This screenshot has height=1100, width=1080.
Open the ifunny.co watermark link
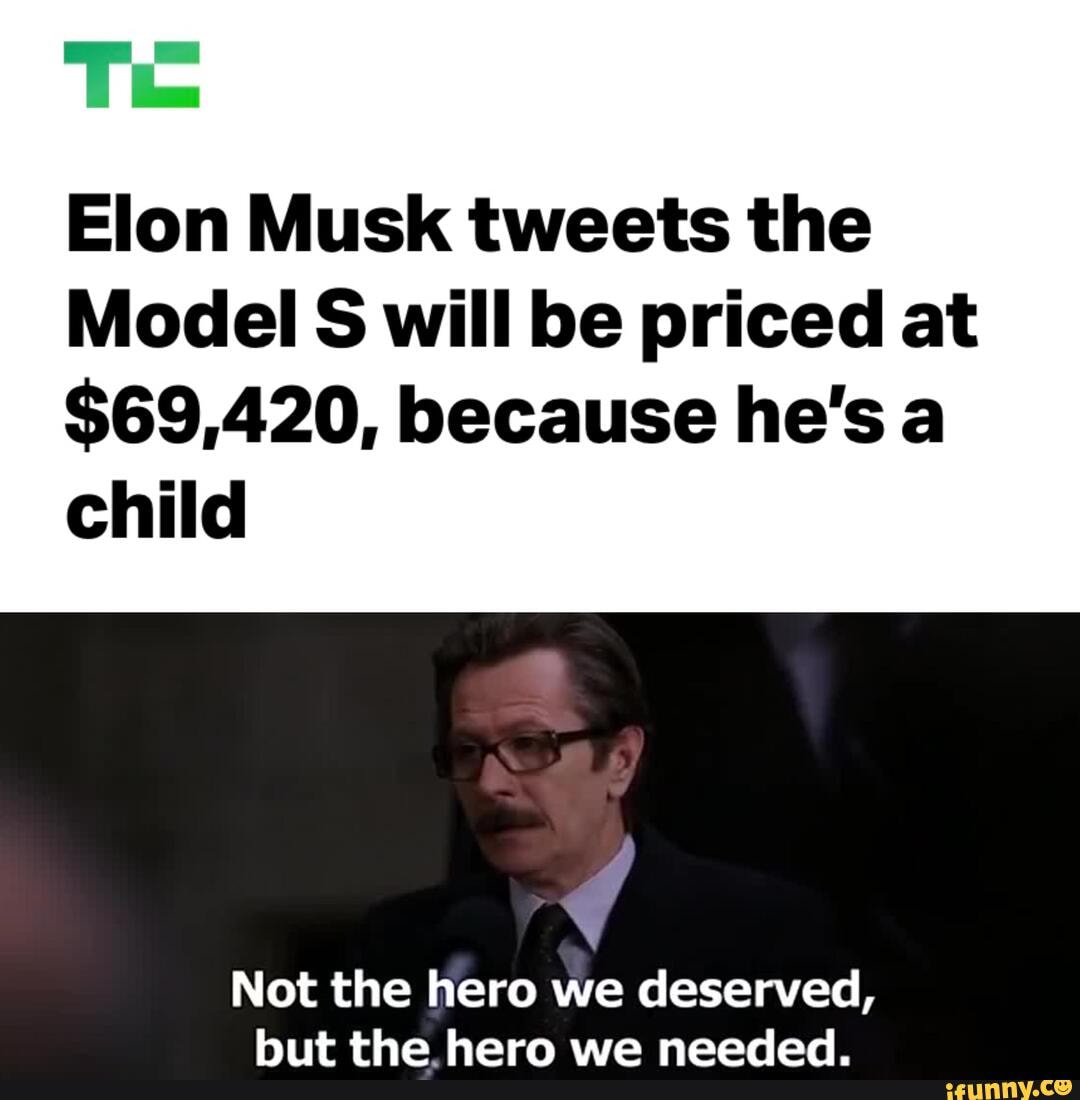pyautogui.click(x=1008, y=1087)
